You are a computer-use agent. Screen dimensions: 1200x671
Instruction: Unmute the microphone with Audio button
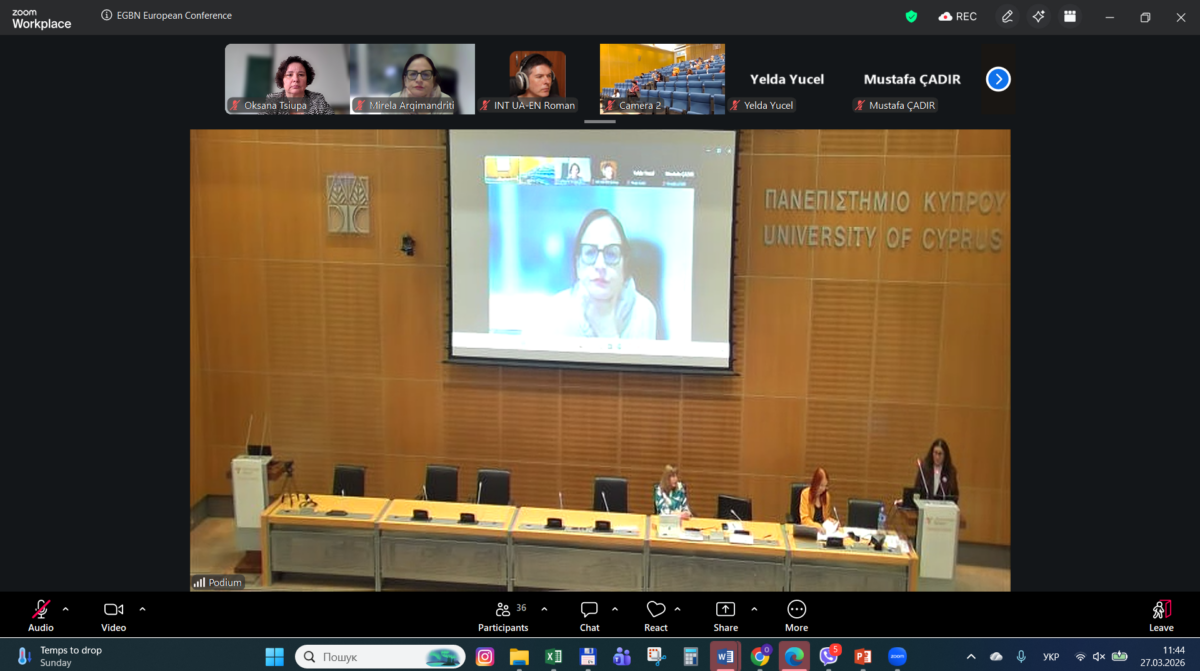41,614
